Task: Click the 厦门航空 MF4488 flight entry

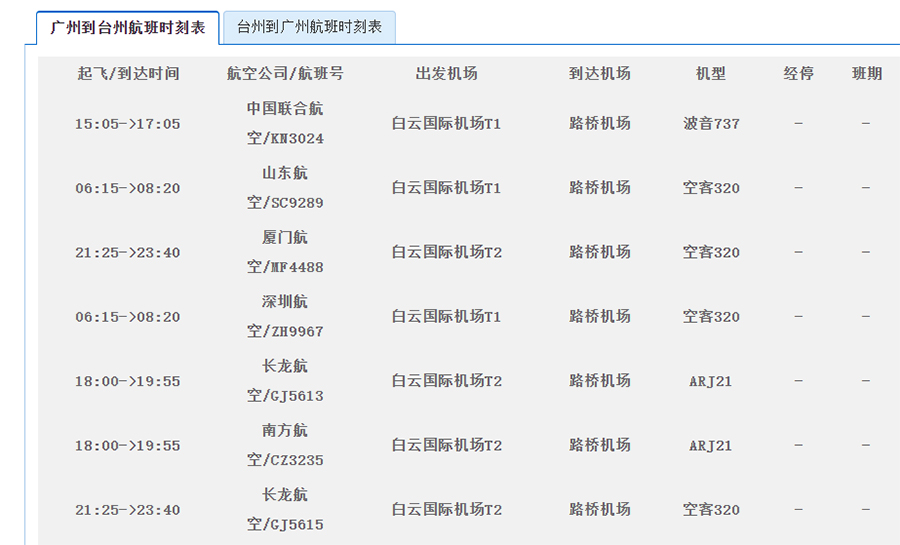Action: (x=285, y=252)
